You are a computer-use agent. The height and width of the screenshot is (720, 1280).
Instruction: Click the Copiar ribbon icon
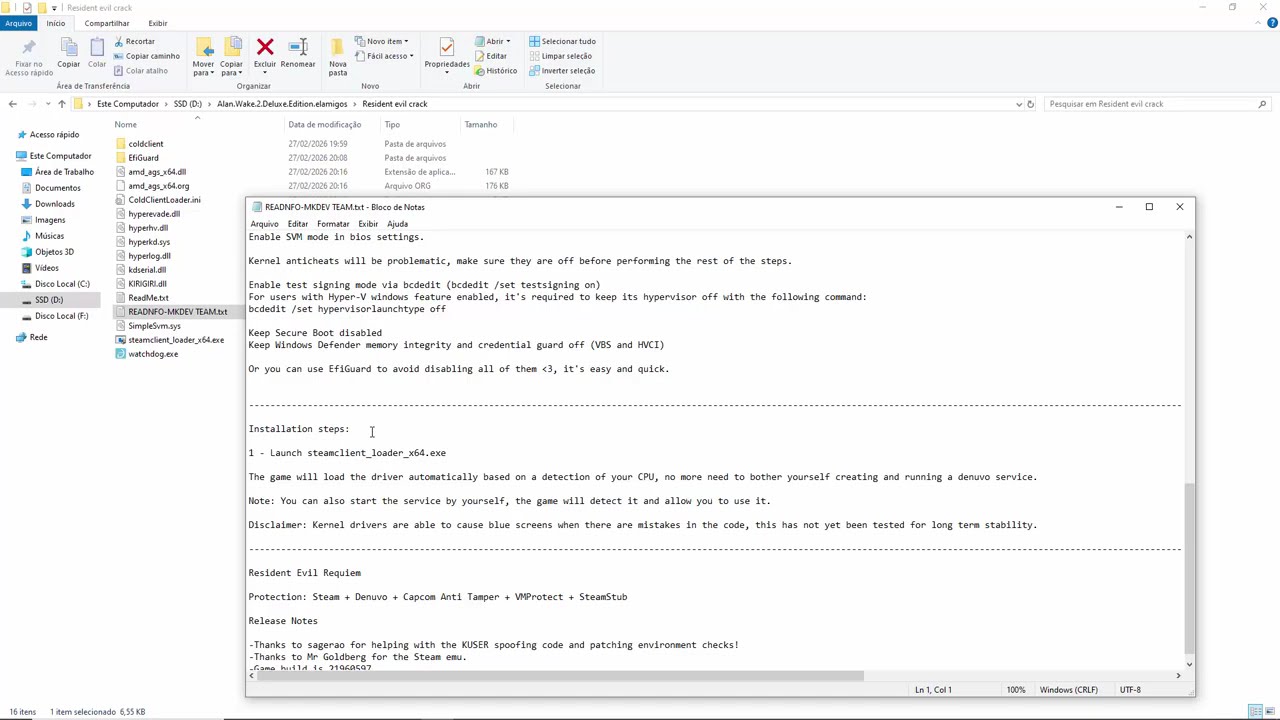68,48
